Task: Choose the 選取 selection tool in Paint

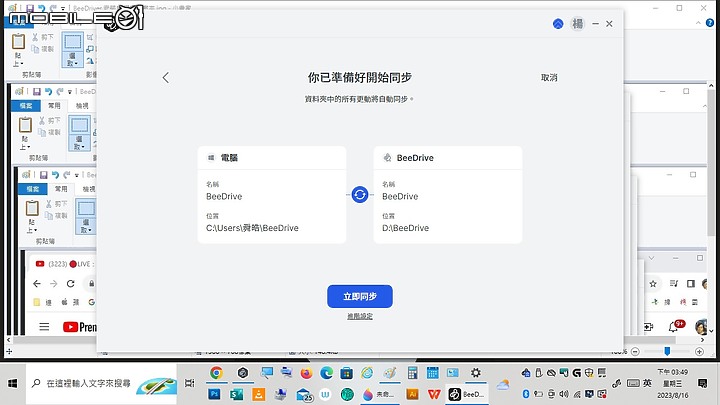Action: pyautogui.click(x=73, y=42)
